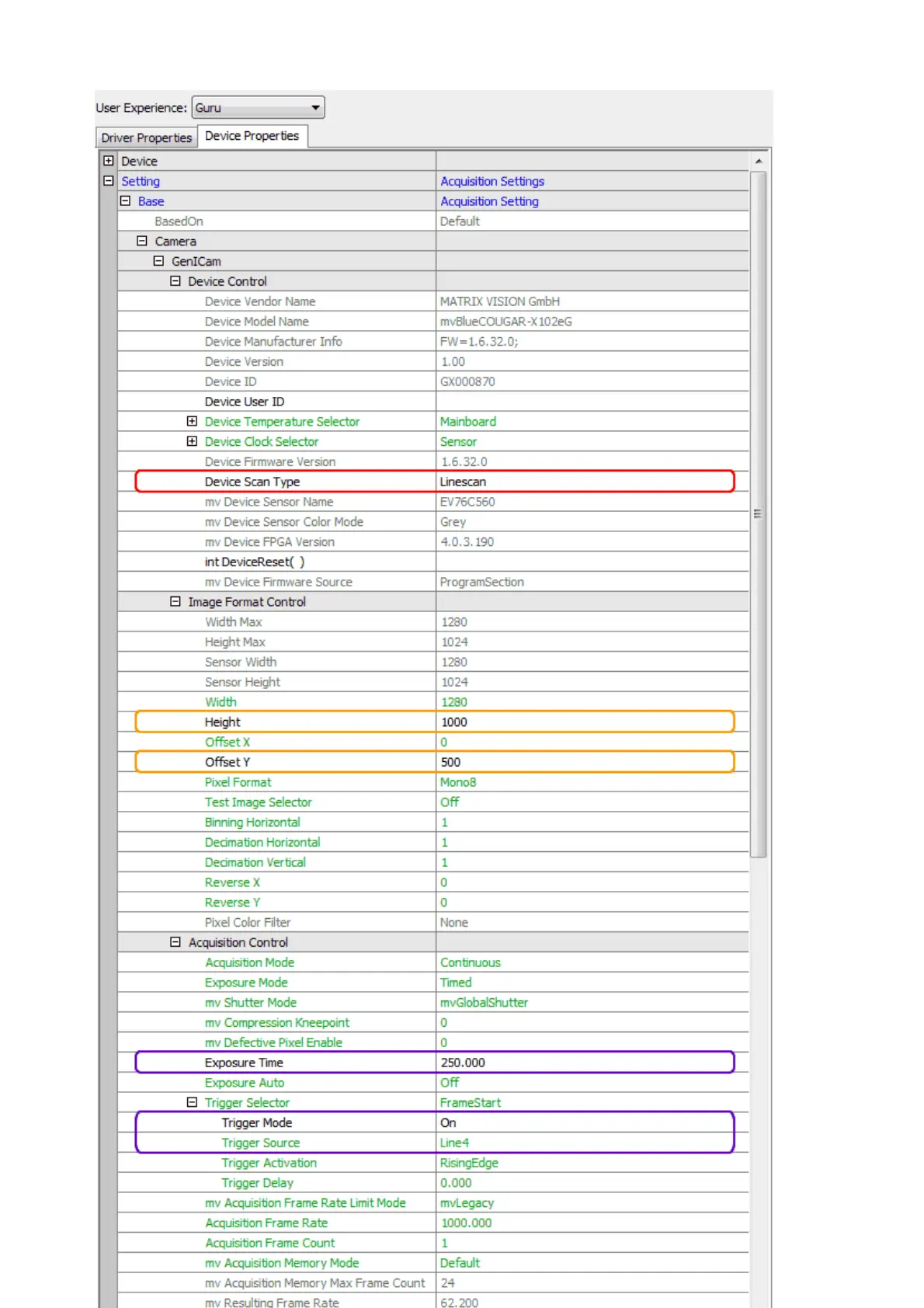Click the Acquisition Settings value text
The image size is (924, 1308).
[x=492, y=181]
